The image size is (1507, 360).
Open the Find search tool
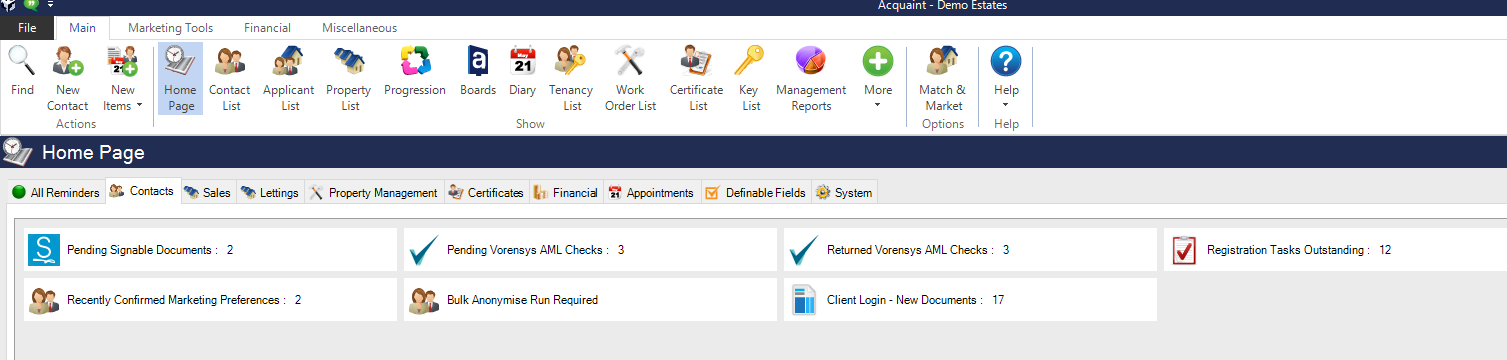coord(22,72)
